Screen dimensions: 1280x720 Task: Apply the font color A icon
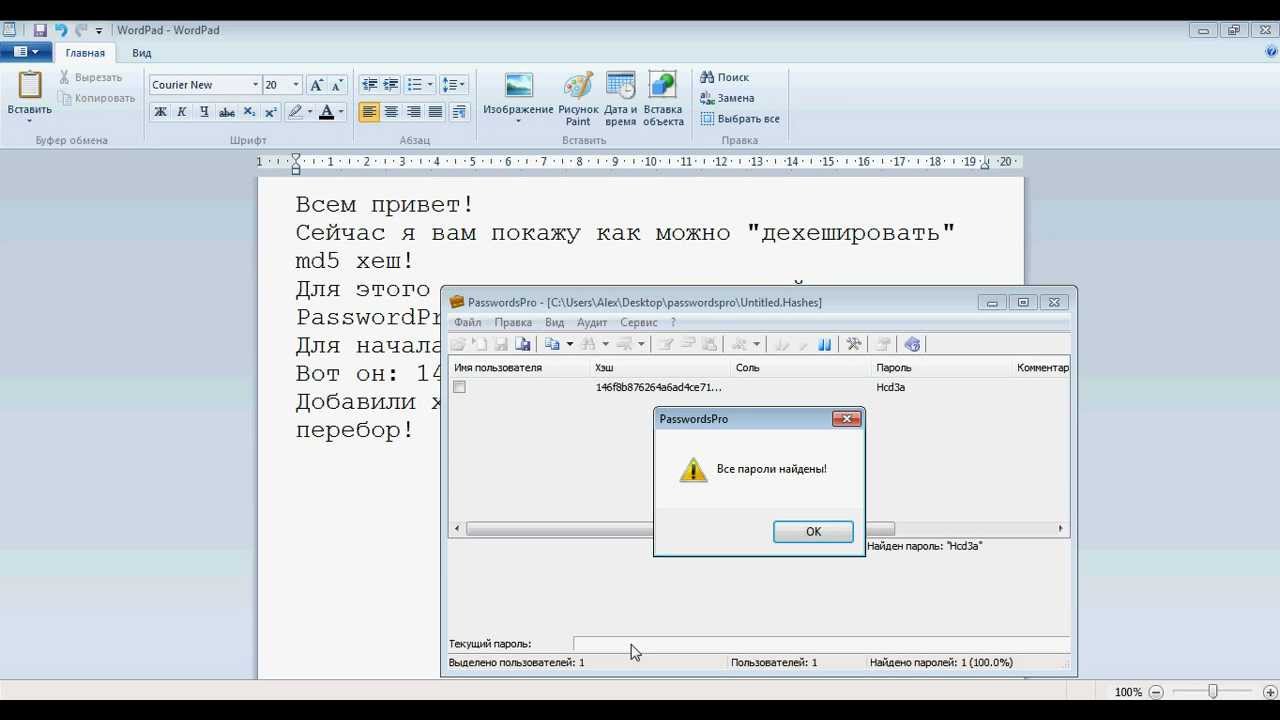326,112
